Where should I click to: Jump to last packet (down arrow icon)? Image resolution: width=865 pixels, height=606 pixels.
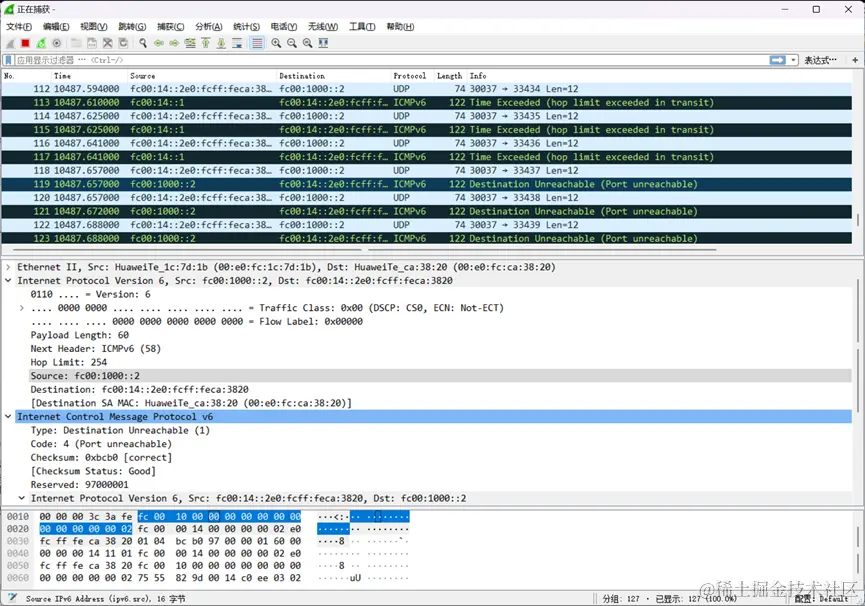221,43
